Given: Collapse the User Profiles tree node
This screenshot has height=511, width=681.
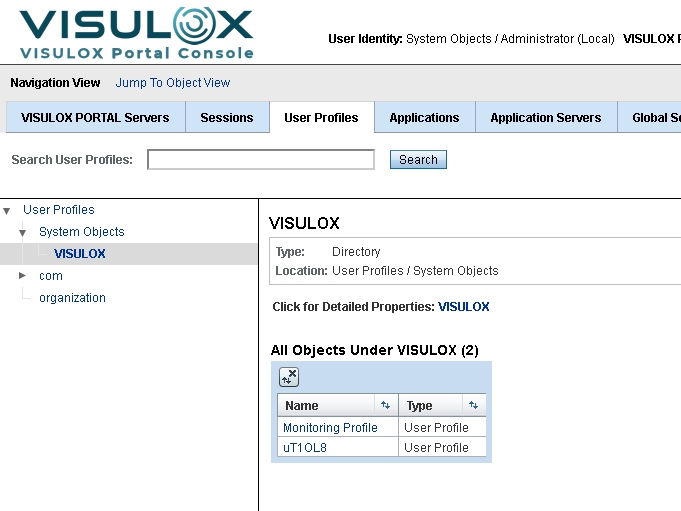Looking at the screenshot, I should pos(7,210).
